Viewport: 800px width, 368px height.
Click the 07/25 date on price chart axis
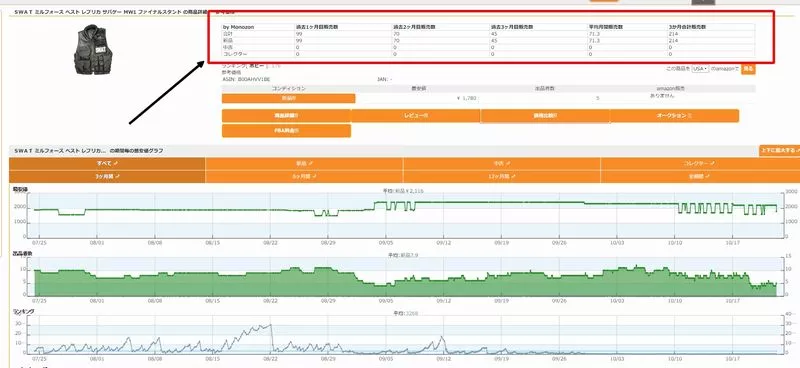(x=39, y=243)
